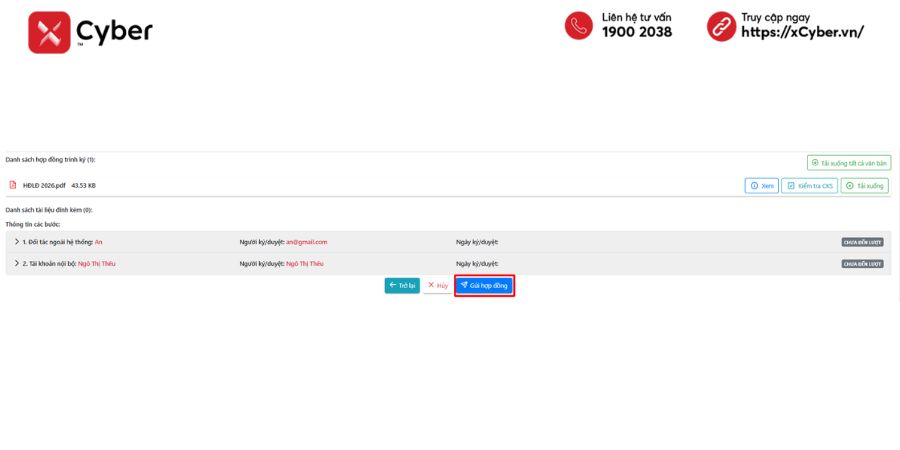Click the paper plane send icon
Image resolution: width=900 pixels, height=450 pixels.
[x=464, y=285]
